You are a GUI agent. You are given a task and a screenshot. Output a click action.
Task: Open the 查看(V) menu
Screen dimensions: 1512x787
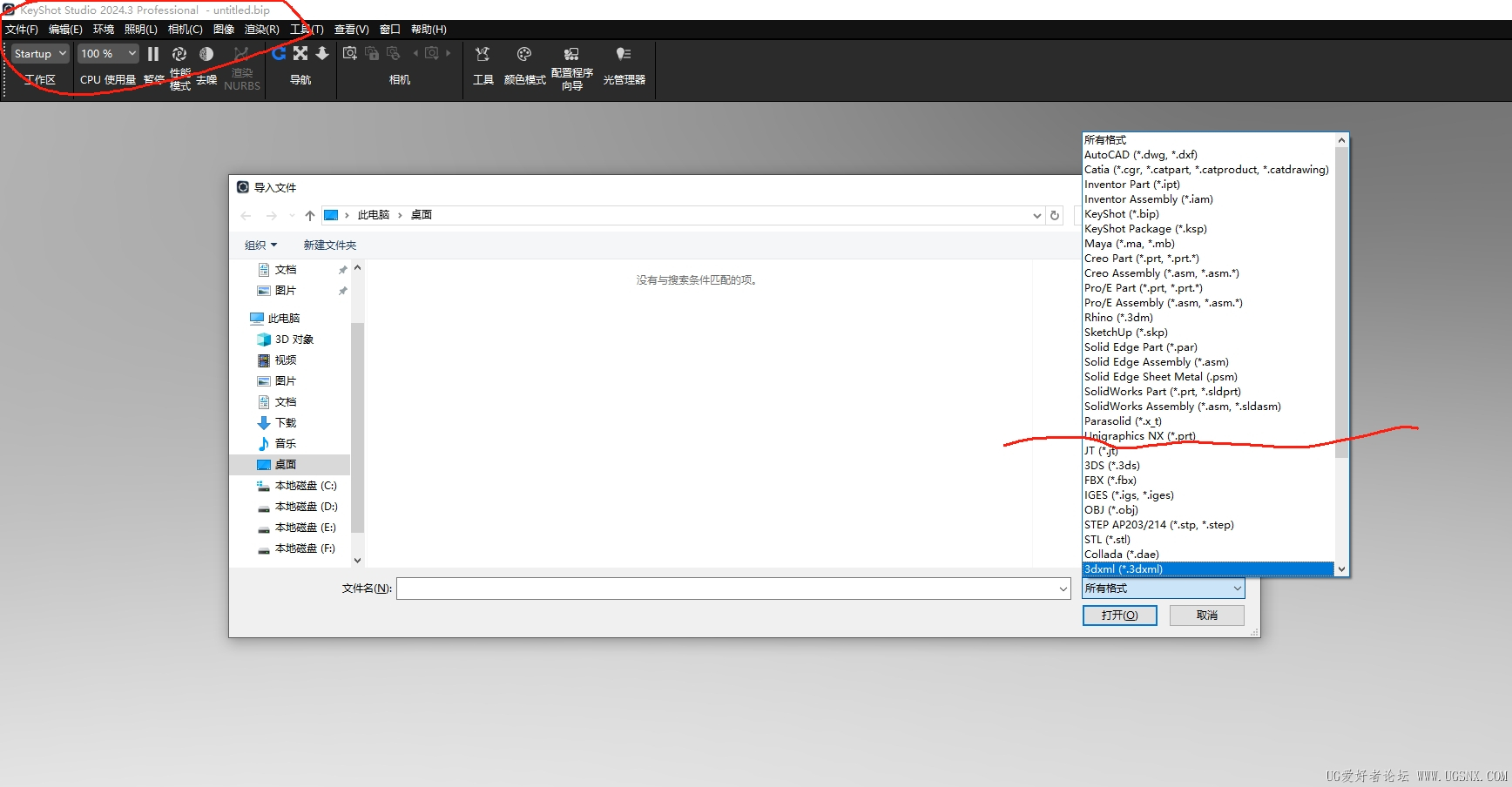(x=352, y=30)
